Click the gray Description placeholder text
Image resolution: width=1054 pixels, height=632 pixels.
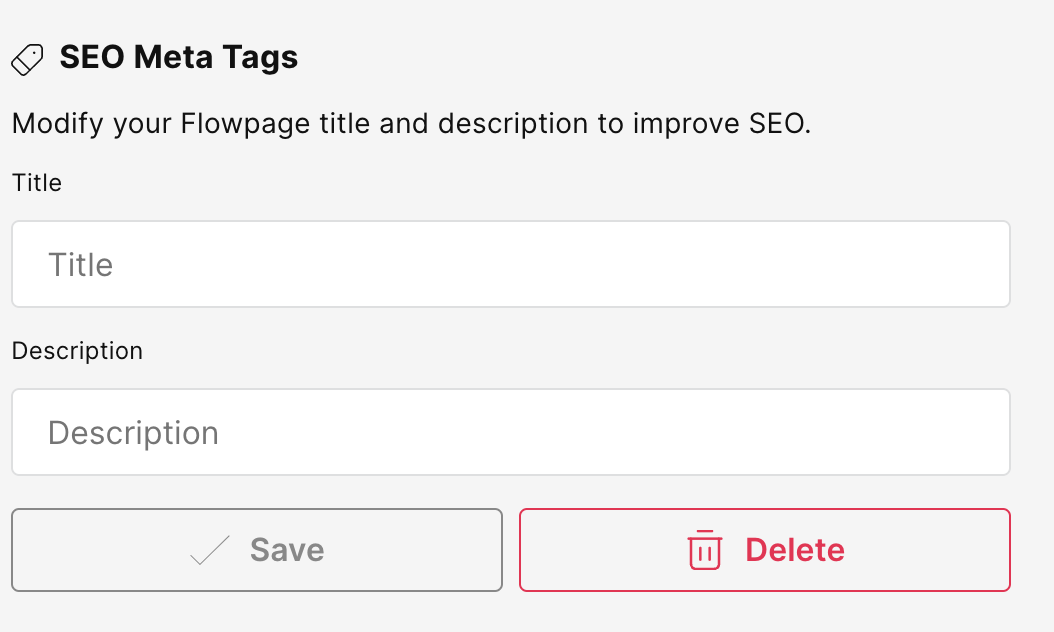(133, 433)
